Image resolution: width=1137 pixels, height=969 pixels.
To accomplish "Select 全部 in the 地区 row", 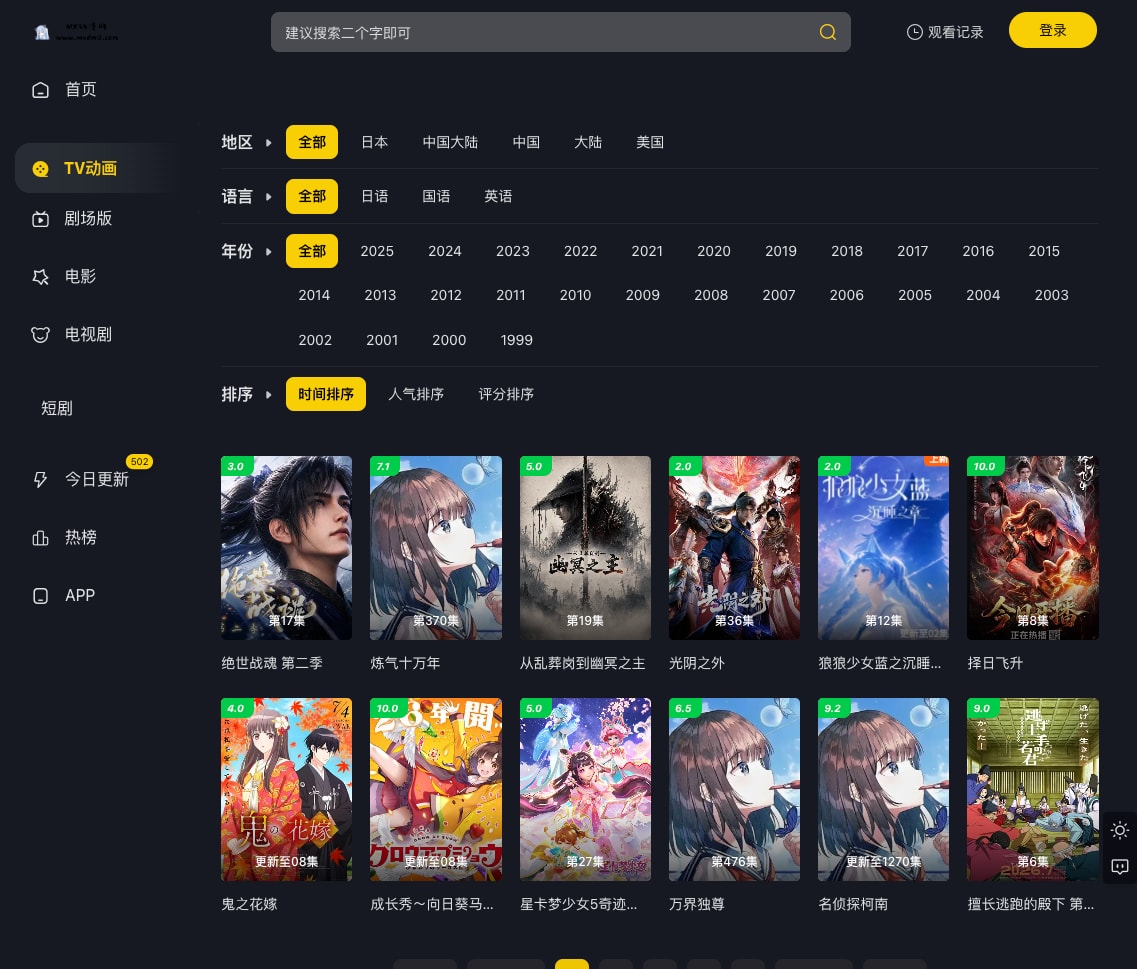I will coord(312,142).
